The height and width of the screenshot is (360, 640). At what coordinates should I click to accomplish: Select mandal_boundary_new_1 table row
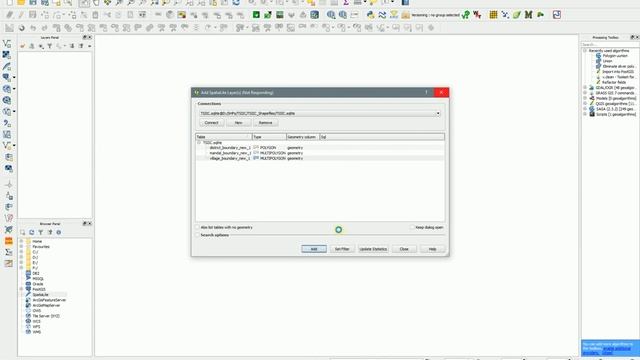click(320, 153)
